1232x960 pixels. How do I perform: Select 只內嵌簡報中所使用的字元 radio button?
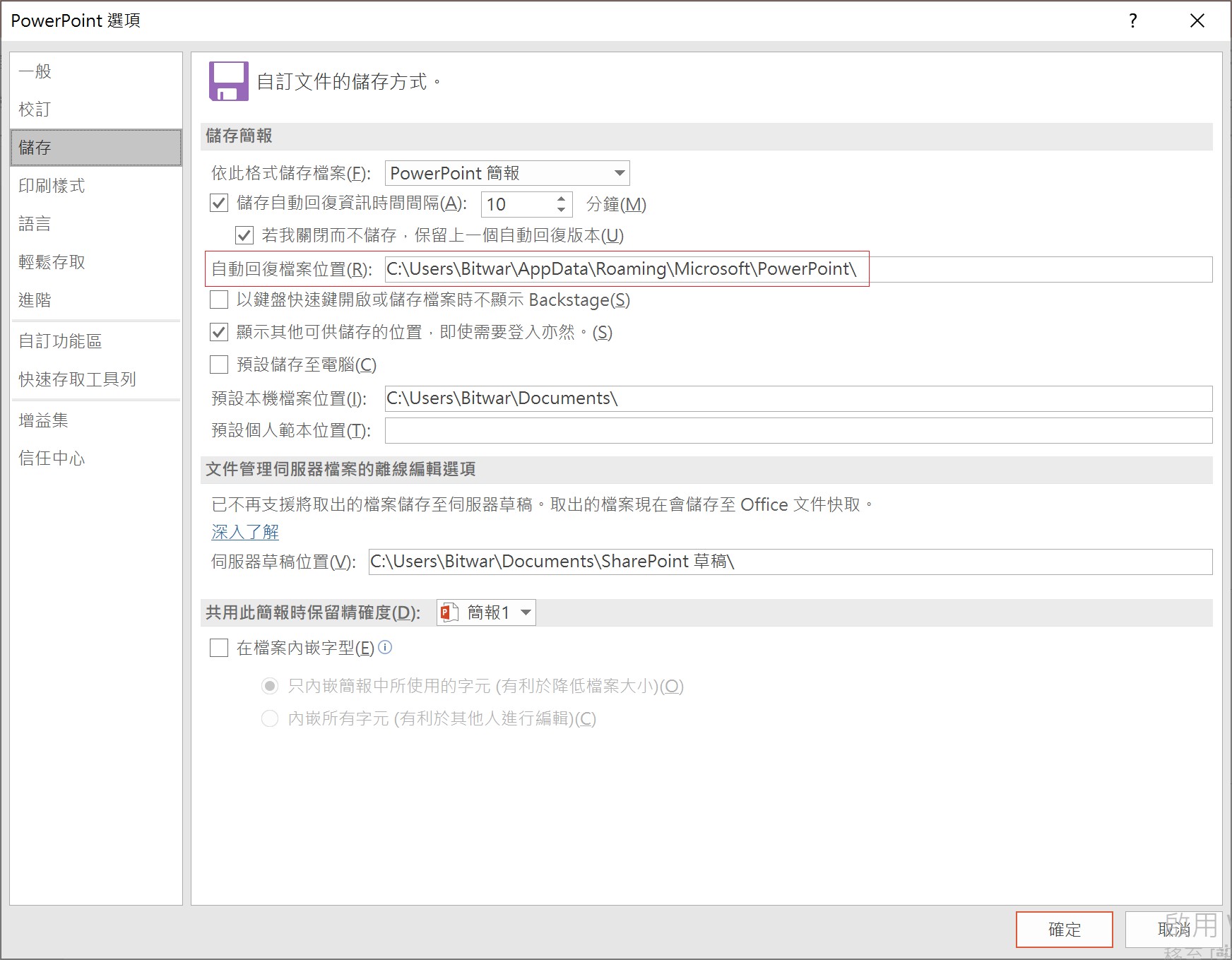[270, 686]
